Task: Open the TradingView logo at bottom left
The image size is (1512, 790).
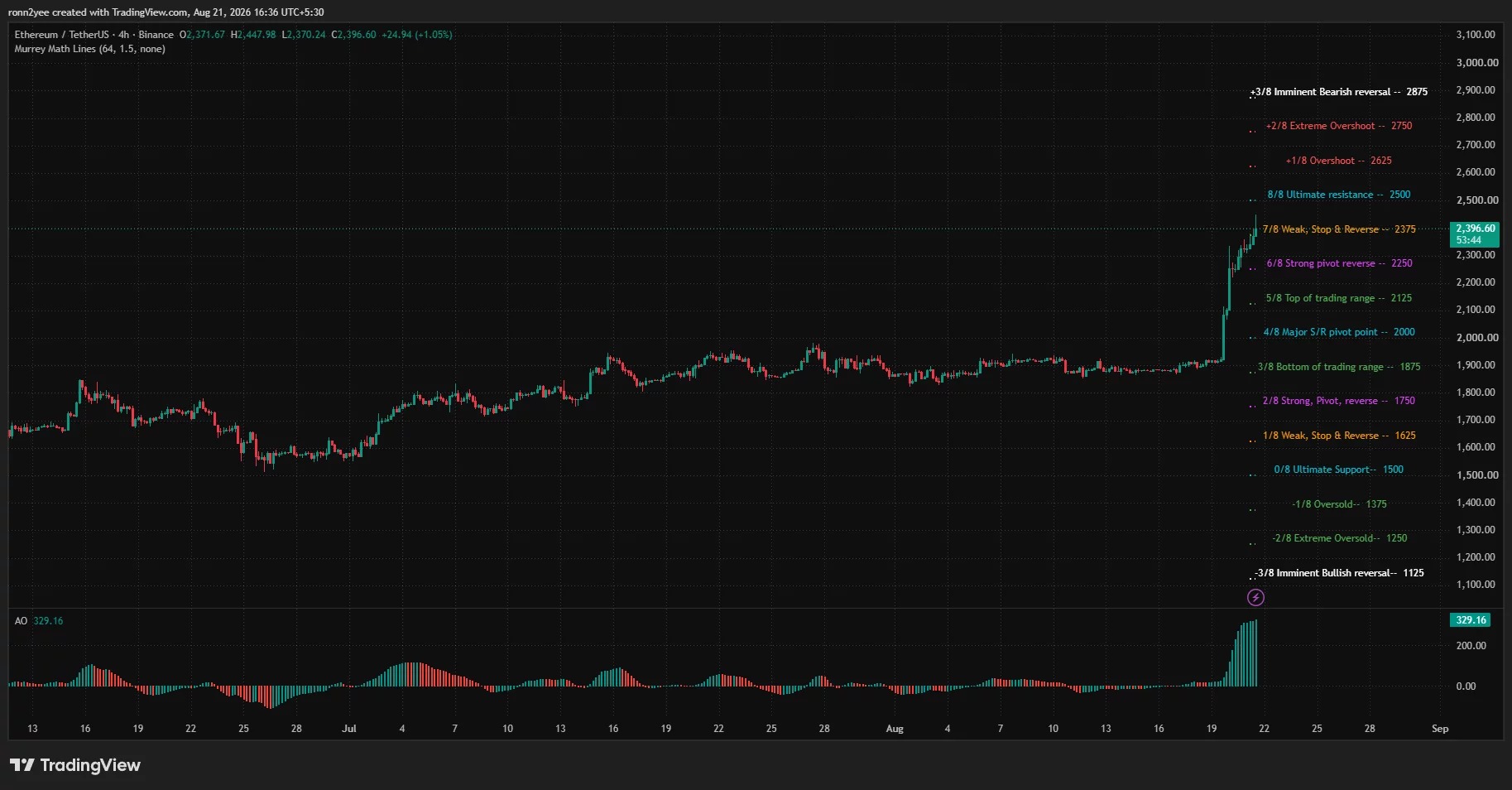Action: click(75, 765)
